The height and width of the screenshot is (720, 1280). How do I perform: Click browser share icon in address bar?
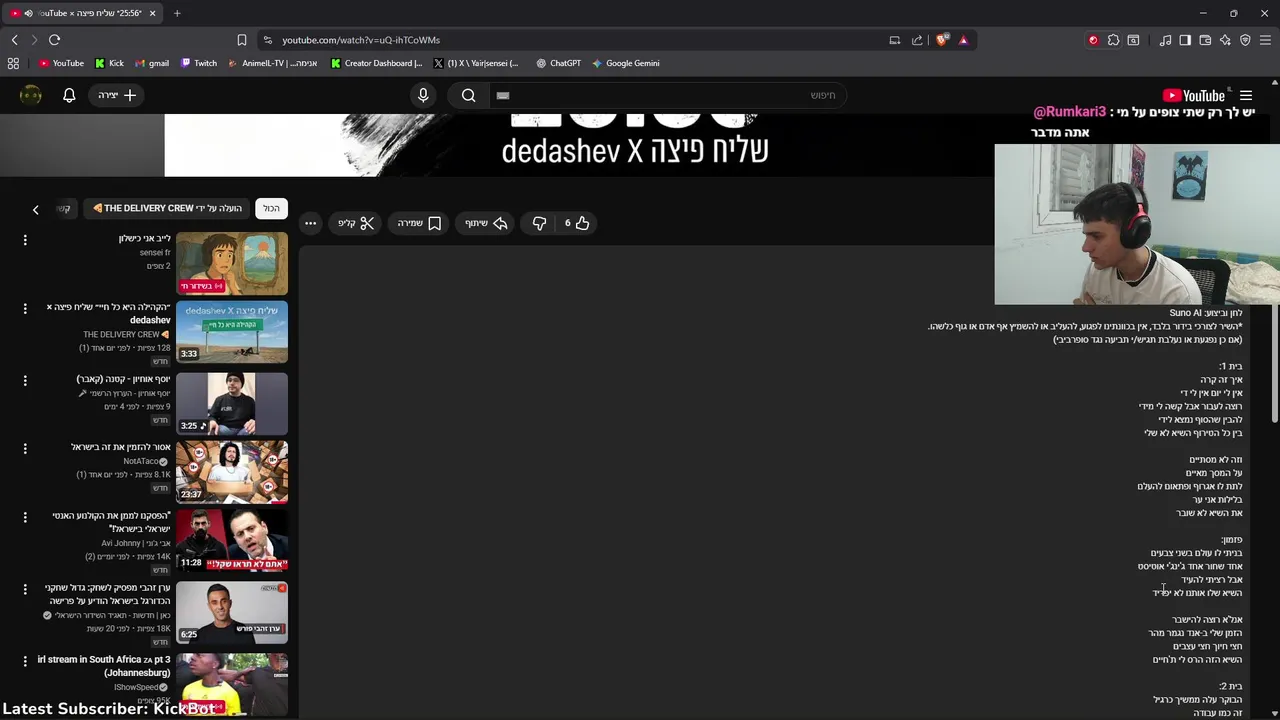coord(917,40)
